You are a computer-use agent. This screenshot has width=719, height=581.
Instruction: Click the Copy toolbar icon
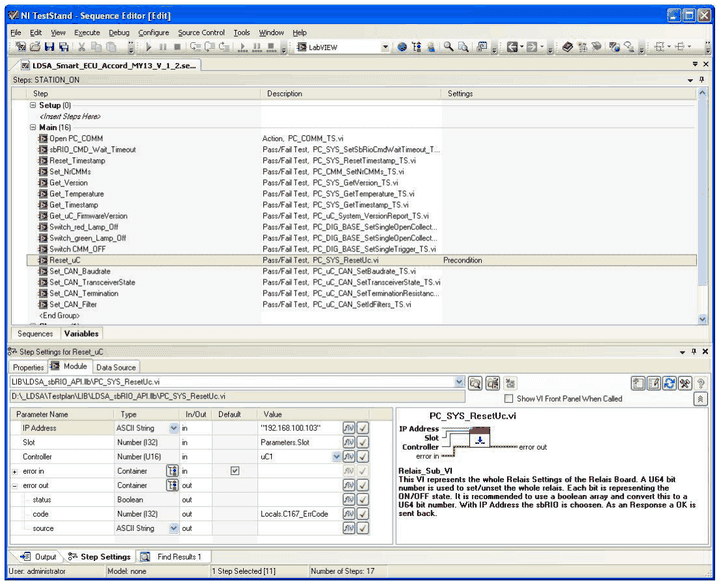click(96, 47)
